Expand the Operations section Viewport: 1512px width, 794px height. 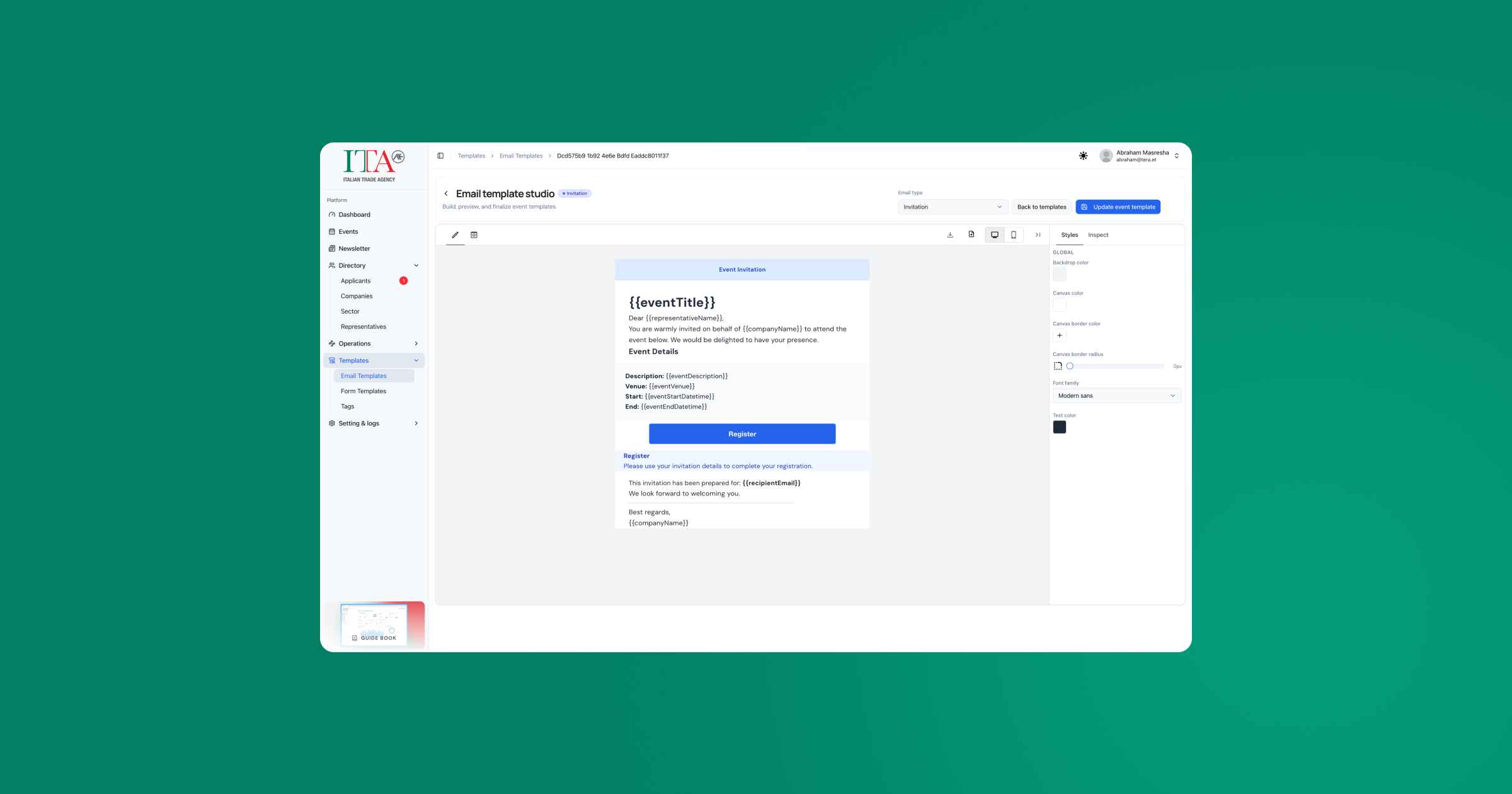(x=374, y=343)
